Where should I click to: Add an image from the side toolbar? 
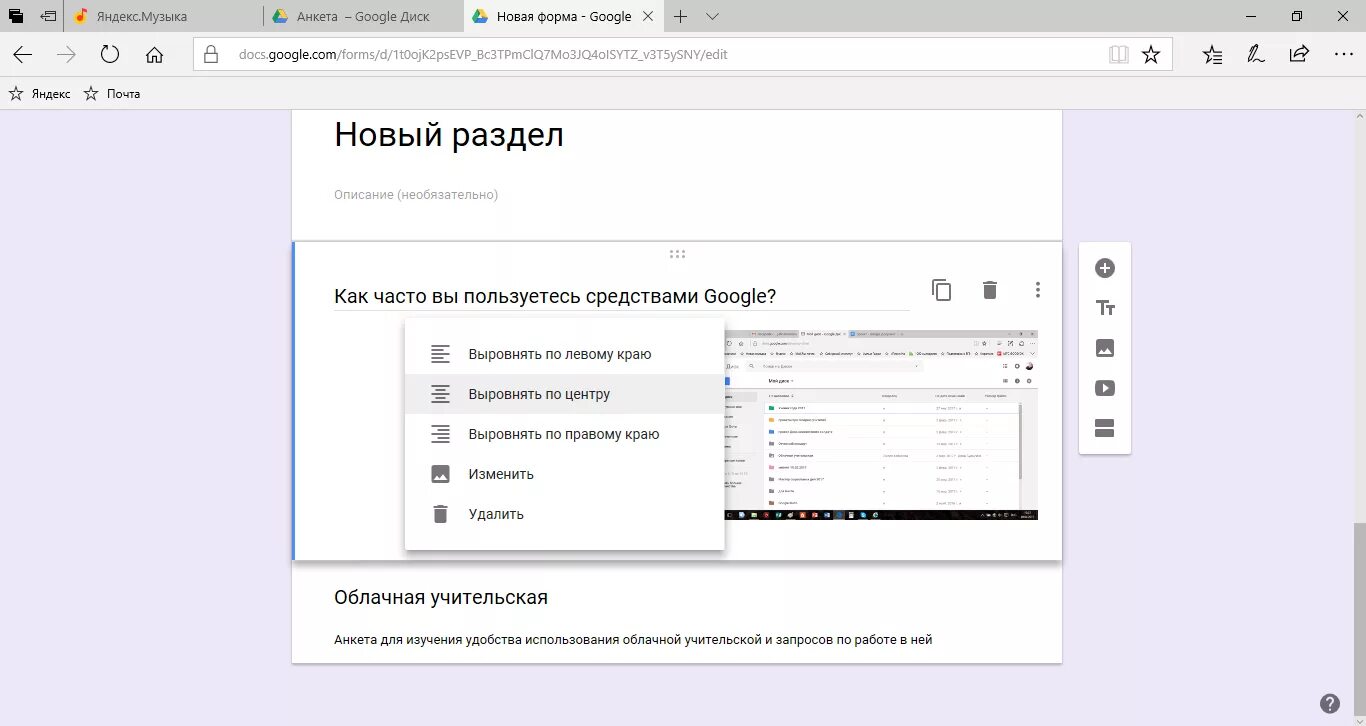tap(1105, 348)
